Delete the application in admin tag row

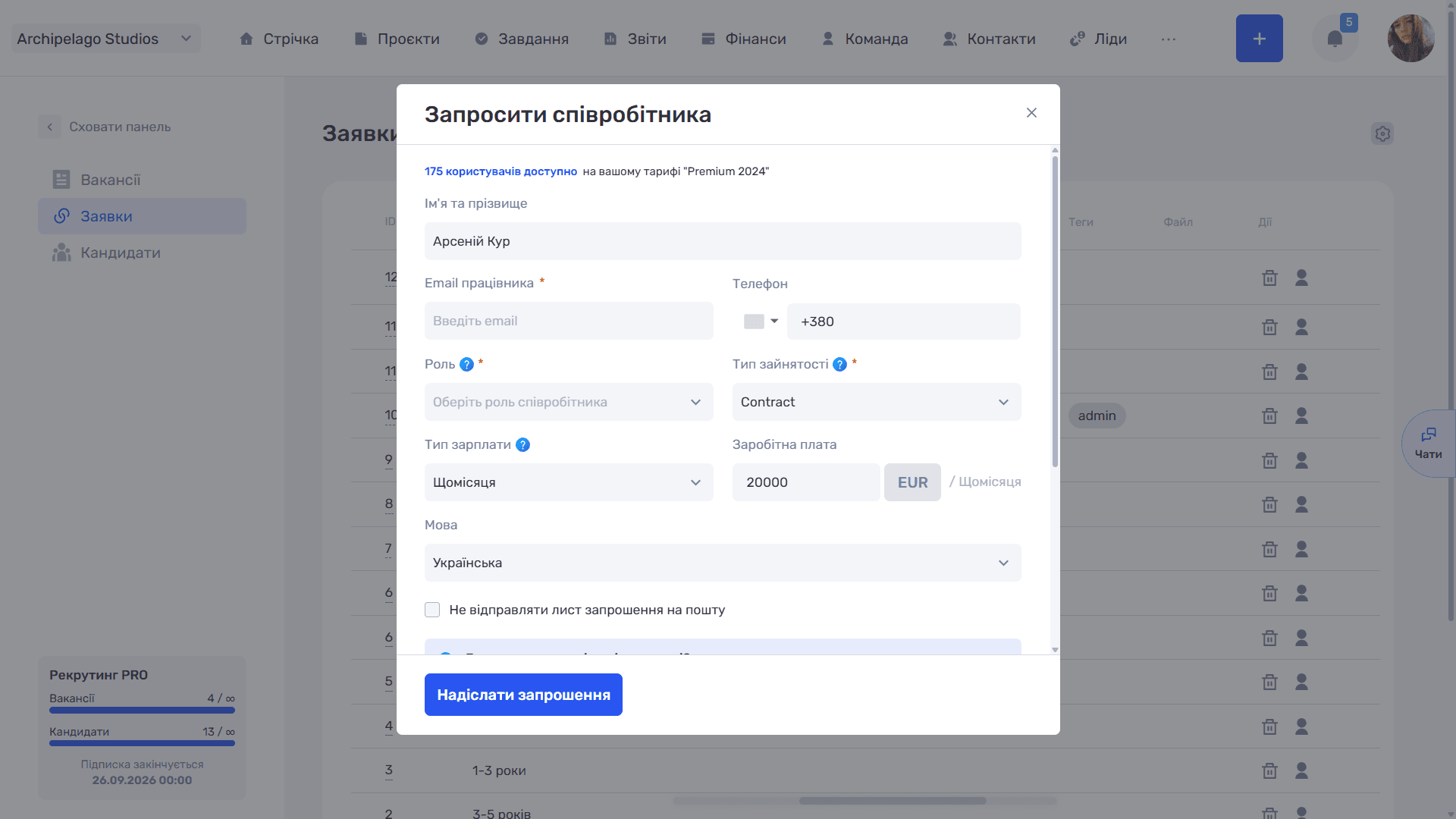tap(1269, 416)
